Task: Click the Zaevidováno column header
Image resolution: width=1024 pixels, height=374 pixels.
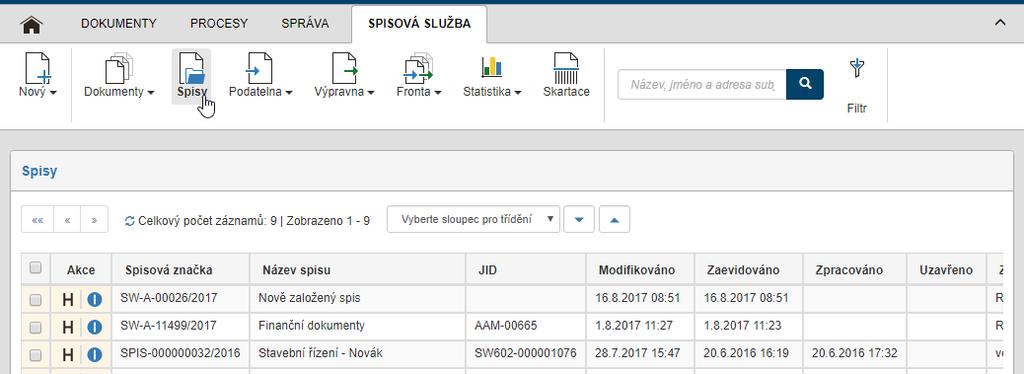Action: (748, 270)
